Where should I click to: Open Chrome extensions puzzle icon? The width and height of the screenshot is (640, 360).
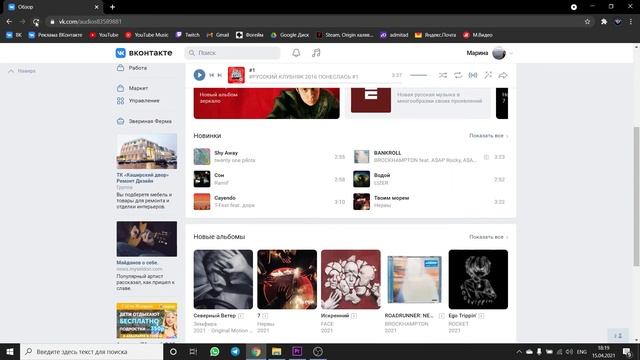pos(604,22)
